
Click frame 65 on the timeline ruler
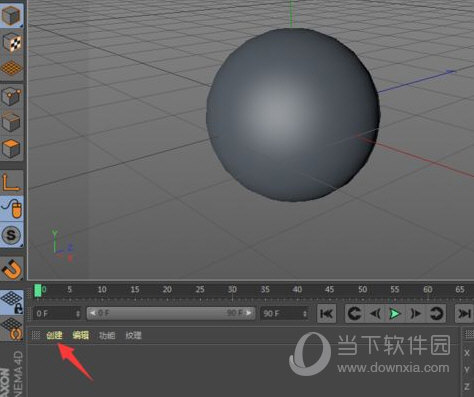(x=460, y=289)
